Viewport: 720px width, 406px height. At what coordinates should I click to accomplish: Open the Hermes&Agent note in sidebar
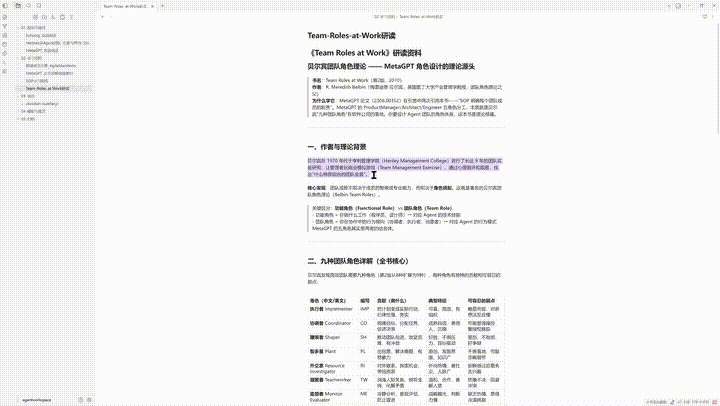coord(57,43)
